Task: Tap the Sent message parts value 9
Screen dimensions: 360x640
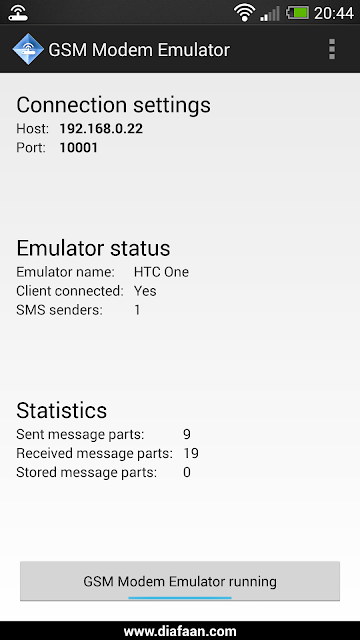Action: (x=187, y=434)
